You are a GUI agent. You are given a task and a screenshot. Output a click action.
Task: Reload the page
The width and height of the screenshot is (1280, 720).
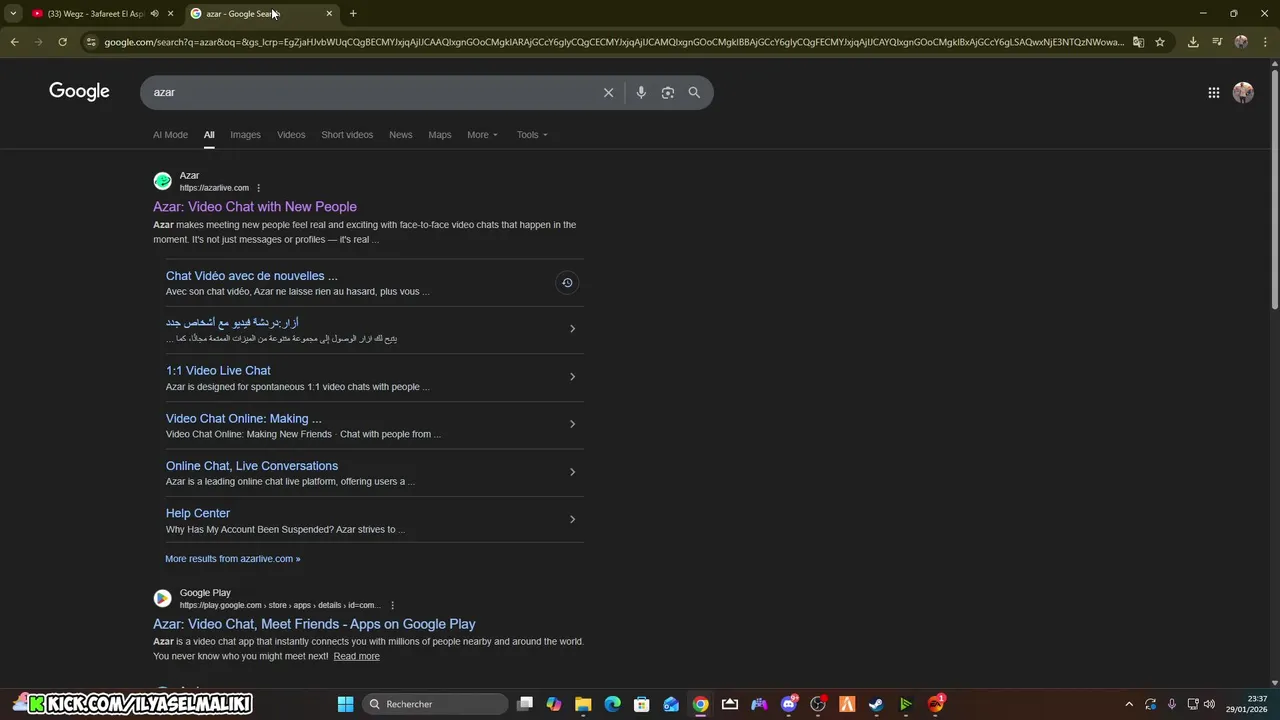click(62, 42)
